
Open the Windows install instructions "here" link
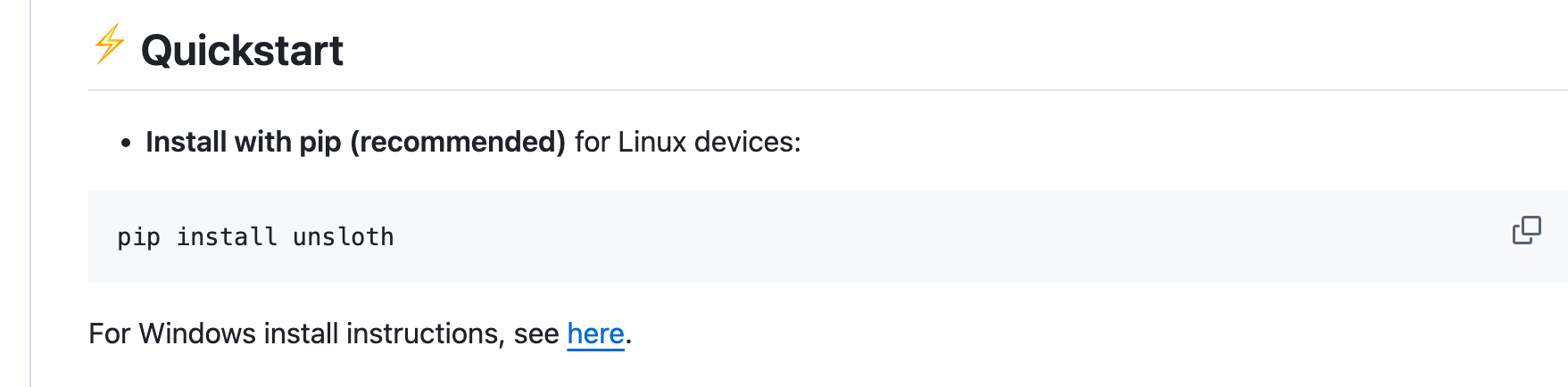pyautogui.click(x=595, y=333)
